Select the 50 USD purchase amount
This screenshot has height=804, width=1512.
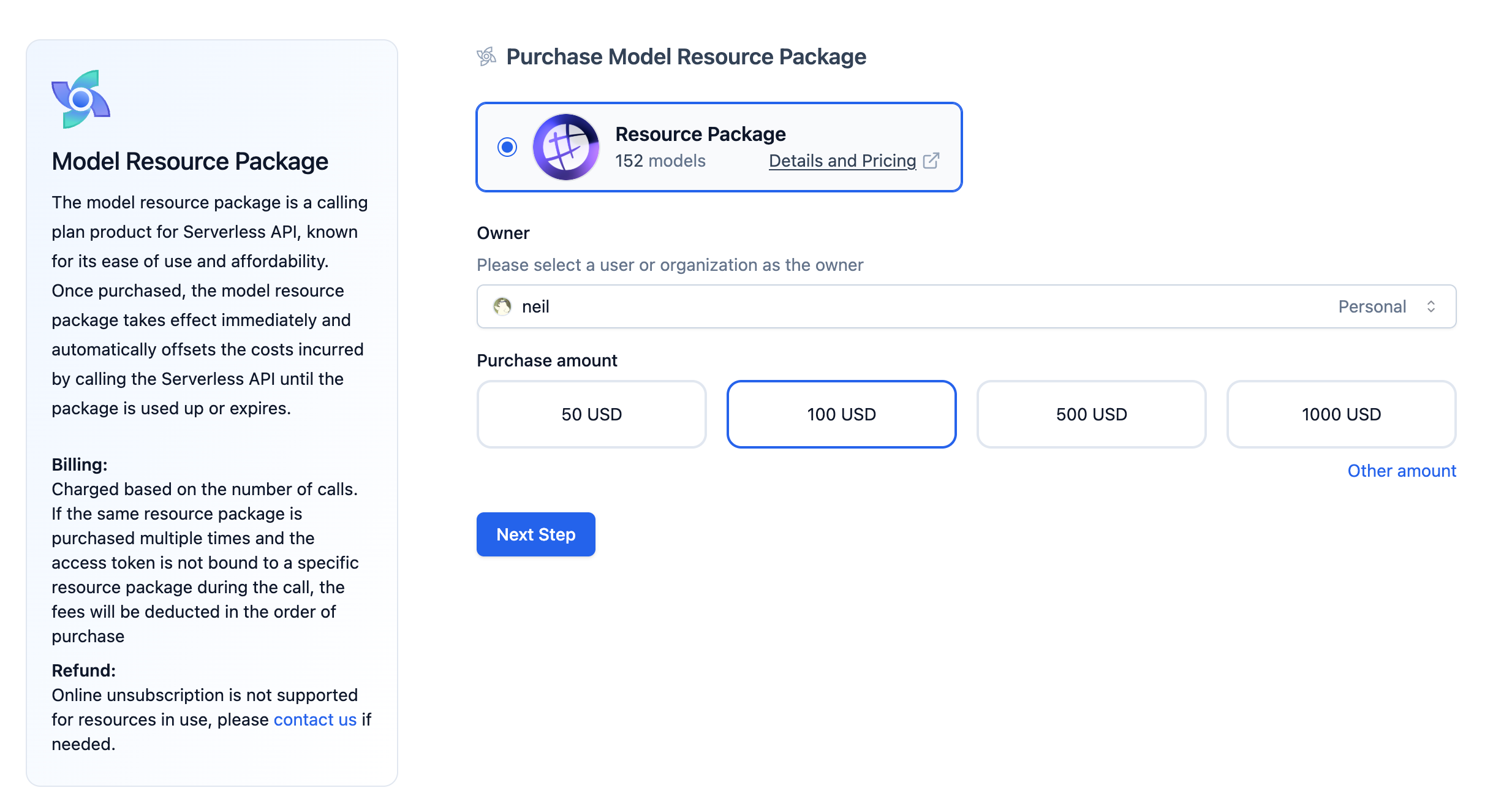[591, 414]
